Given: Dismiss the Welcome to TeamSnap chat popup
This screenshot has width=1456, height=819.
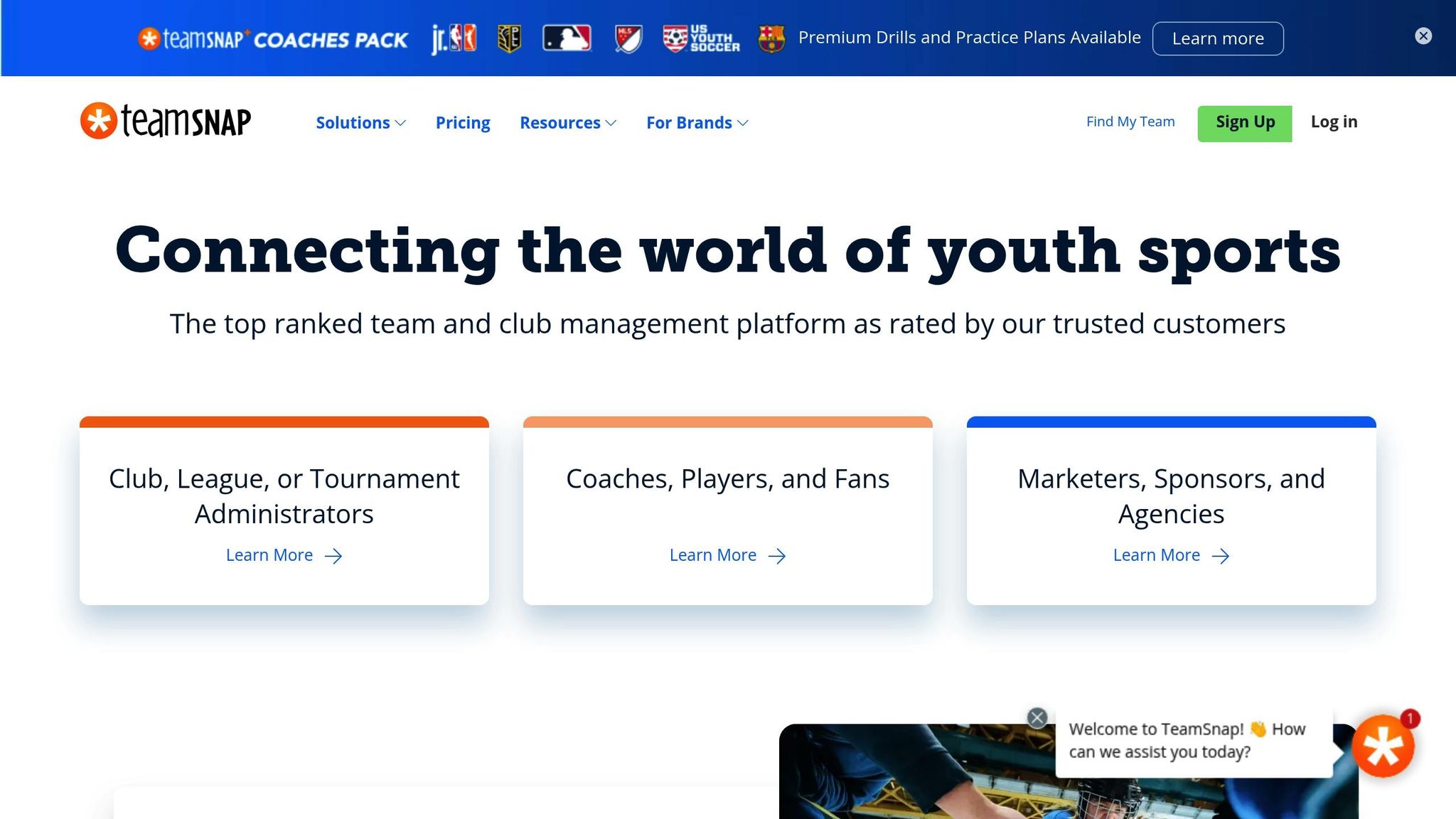Looking at the screenshot, I should [1037, 717].
